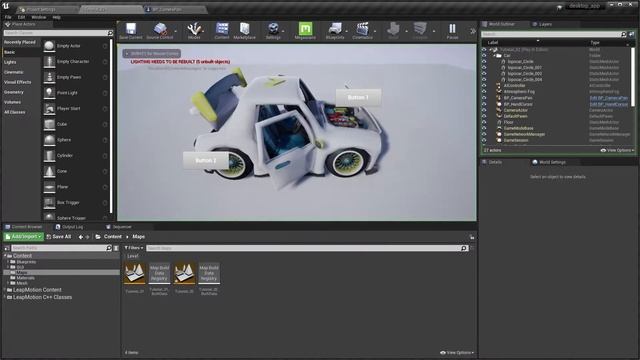Image resolution: width=640 pixels, height=360 pixels.
Task: Select the Cylinder shape icon
Action: pyautogui.click(x=49, y=156)
